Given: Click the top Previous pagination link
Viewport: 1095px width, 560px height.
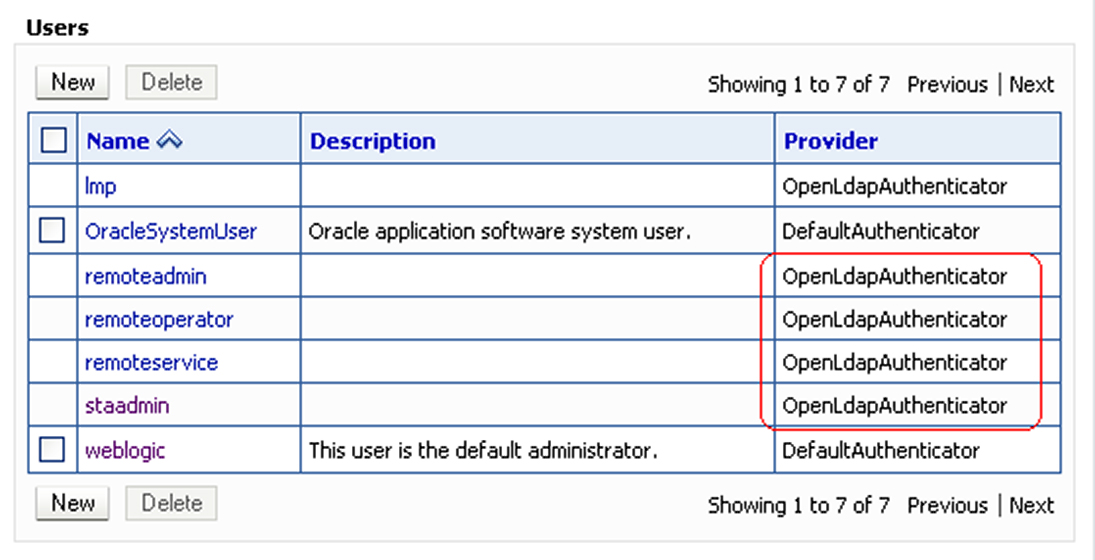Looking at the screenshot, I should [x=948, y=84].
